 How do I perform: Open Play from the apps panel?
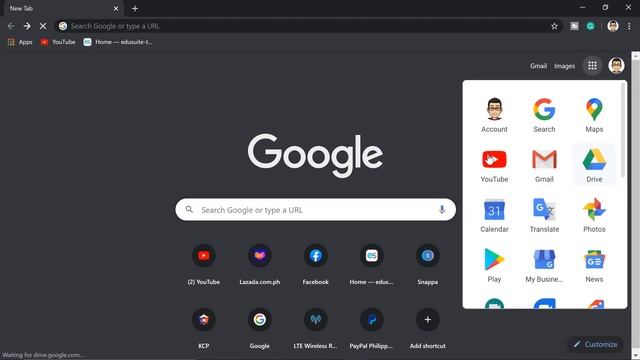click(494, 265)
